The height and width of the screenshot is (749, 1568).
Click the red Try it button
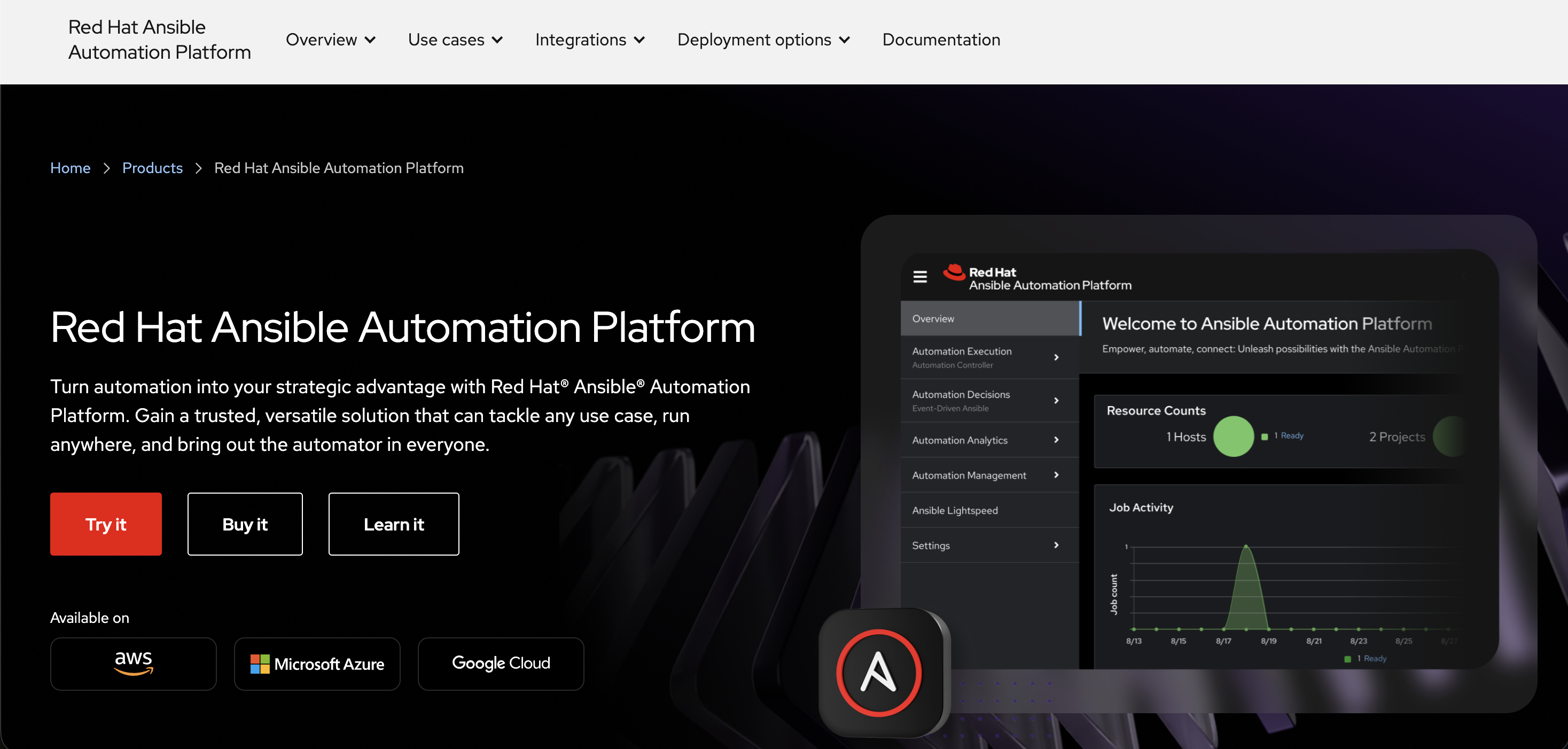point(106,524)
